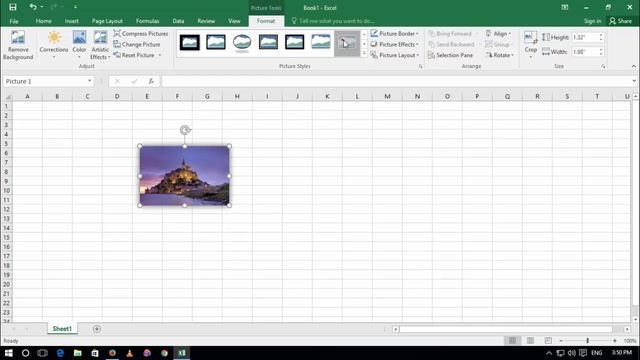
Task: Open Artistic Effects gallery
Action: point(100,45)
